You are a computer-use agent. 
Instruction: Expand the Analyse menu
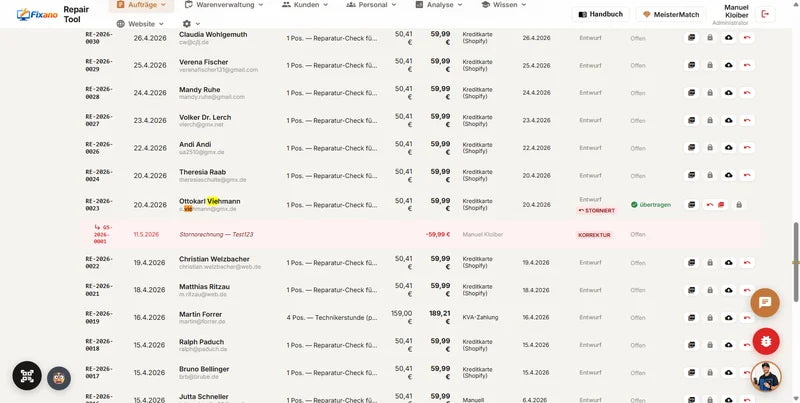click(438, 5)
